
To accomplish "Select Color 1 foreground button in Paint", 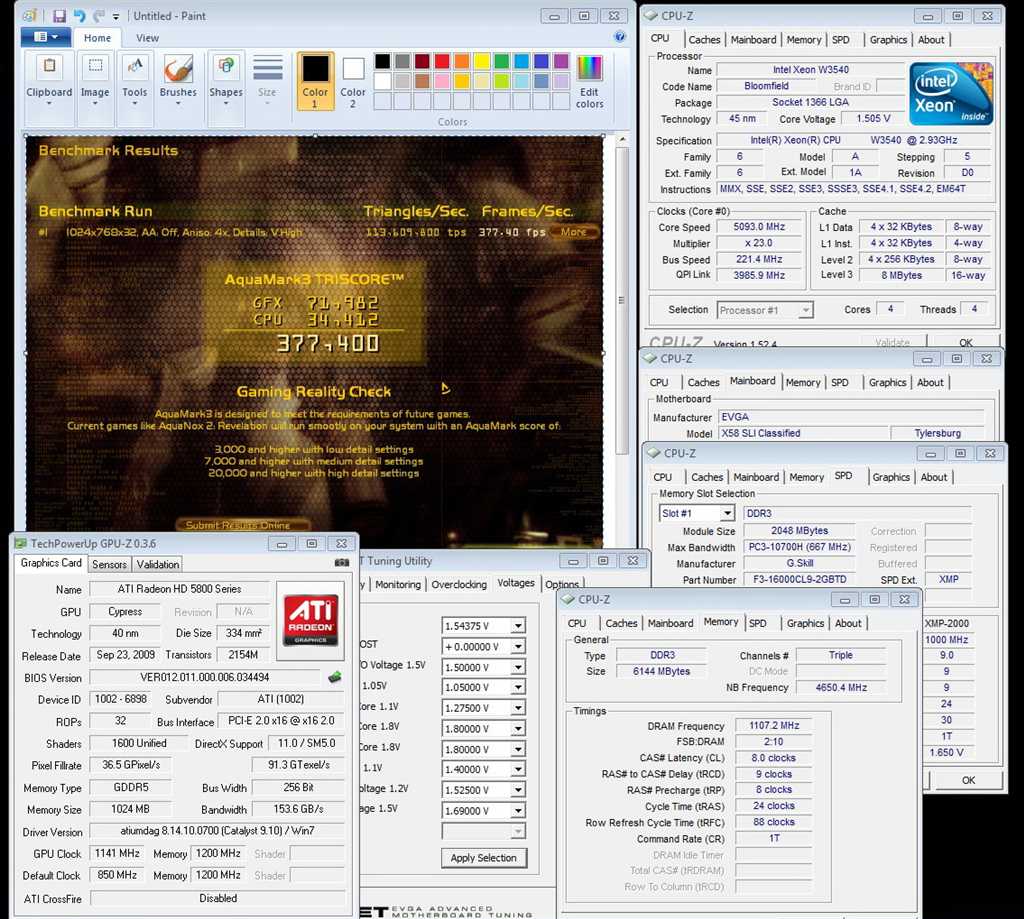I will tap(315, 81).
